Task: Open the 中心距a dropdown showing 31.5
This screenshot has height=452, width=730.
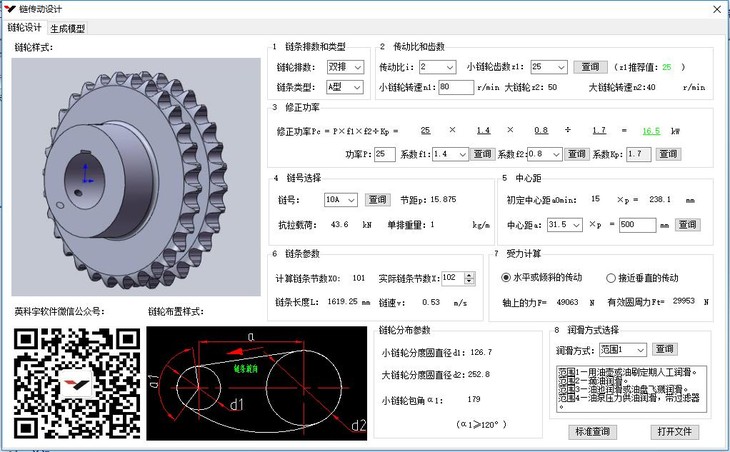Action: click(x=565, y=225)
